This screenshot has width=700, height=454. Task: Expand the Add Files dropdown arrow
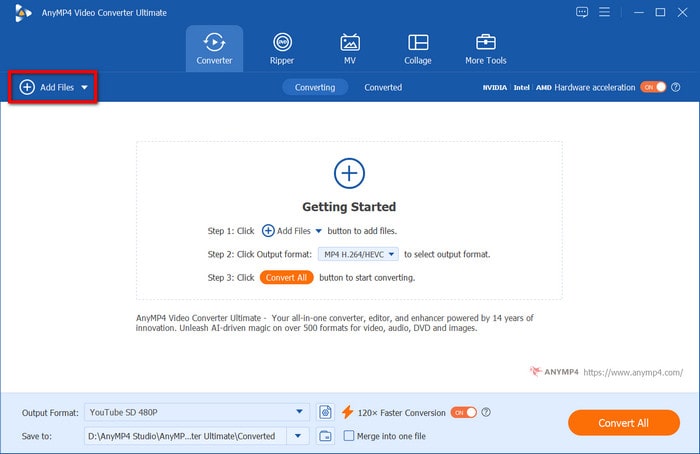coord(85,88)
